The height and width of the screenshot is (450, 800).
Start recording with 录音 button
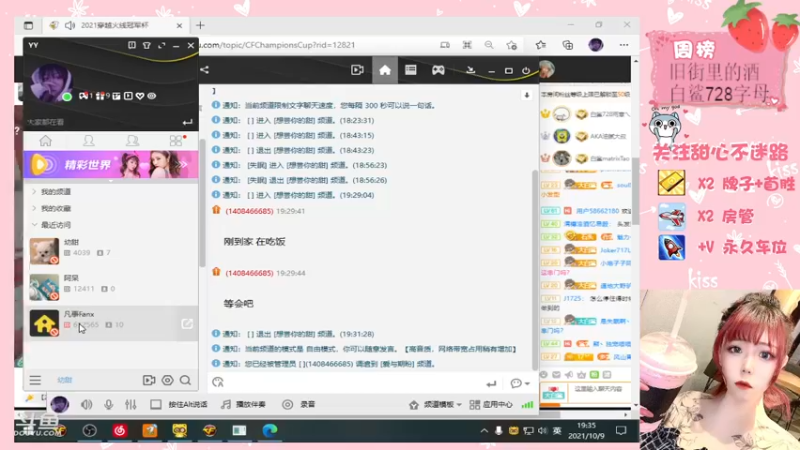click(299, 405)
